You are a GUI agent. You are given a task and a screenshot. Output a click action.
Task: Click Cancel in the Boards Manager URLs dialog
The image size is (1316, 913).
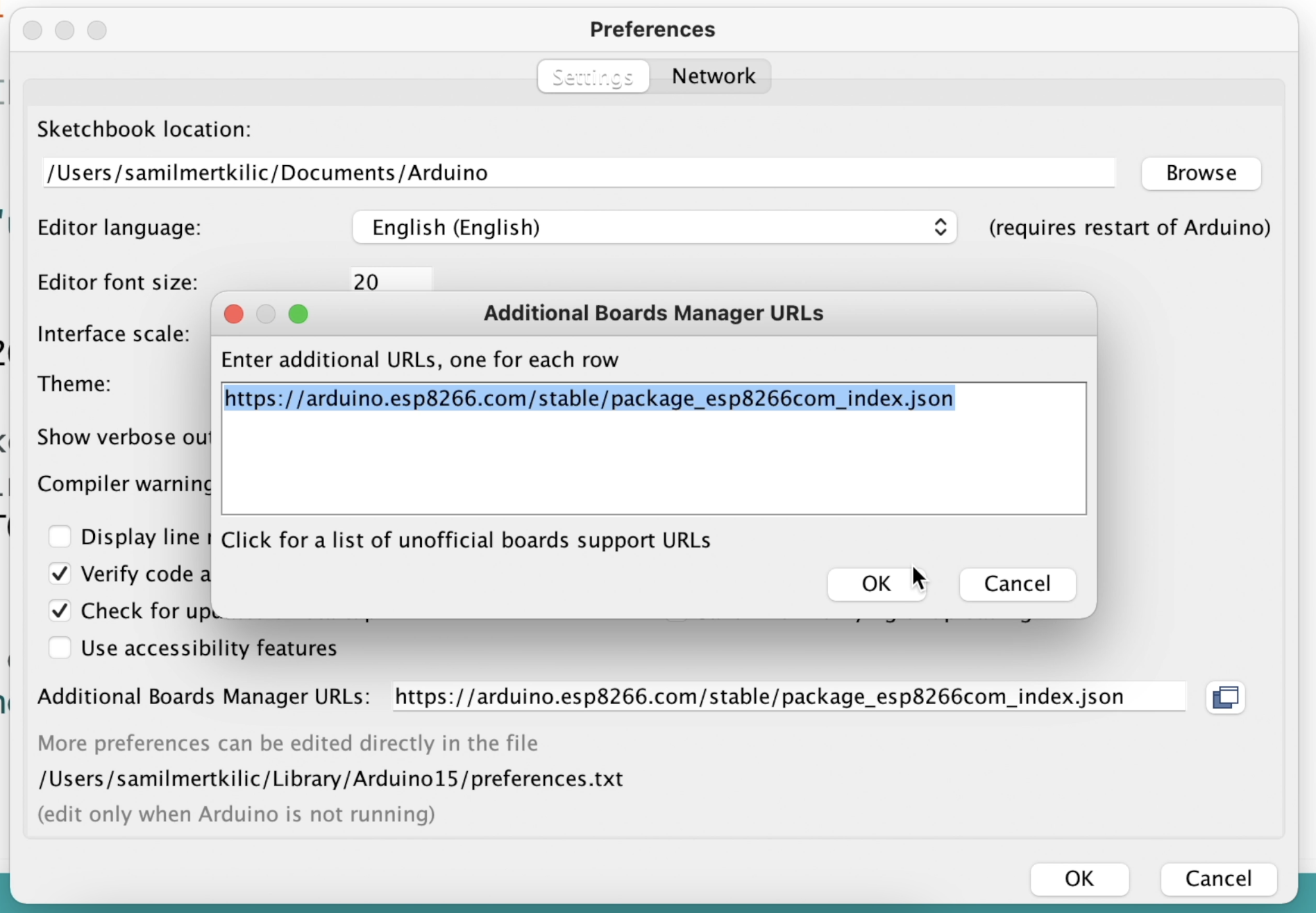coord(1017,583)
